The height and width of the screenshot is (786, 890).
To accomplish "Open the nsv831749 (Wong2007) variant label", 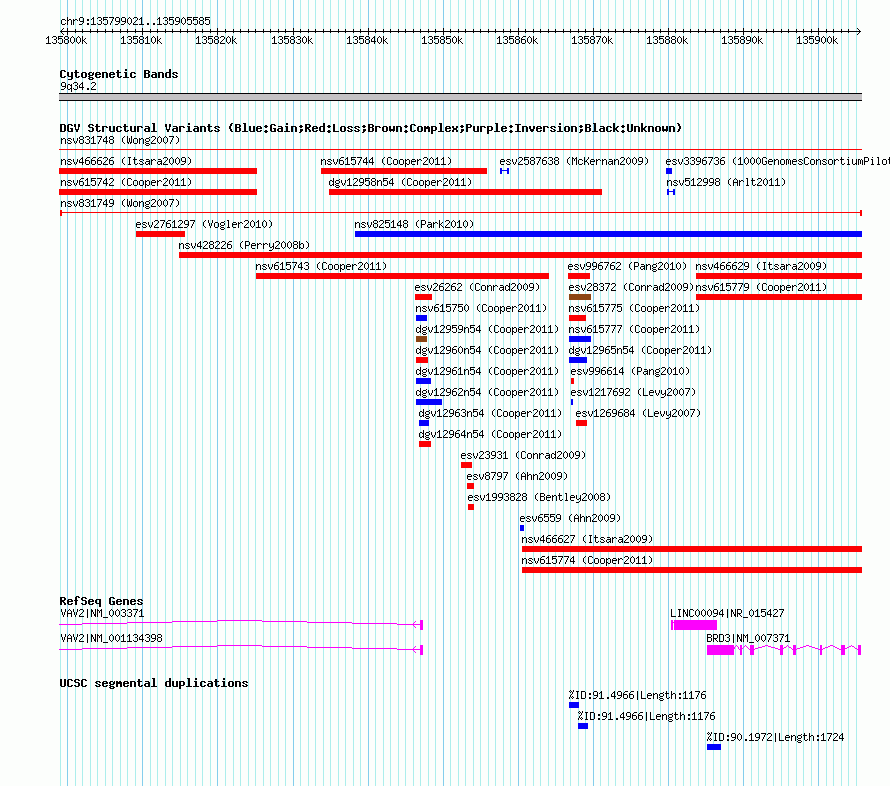I will point(120,203).
